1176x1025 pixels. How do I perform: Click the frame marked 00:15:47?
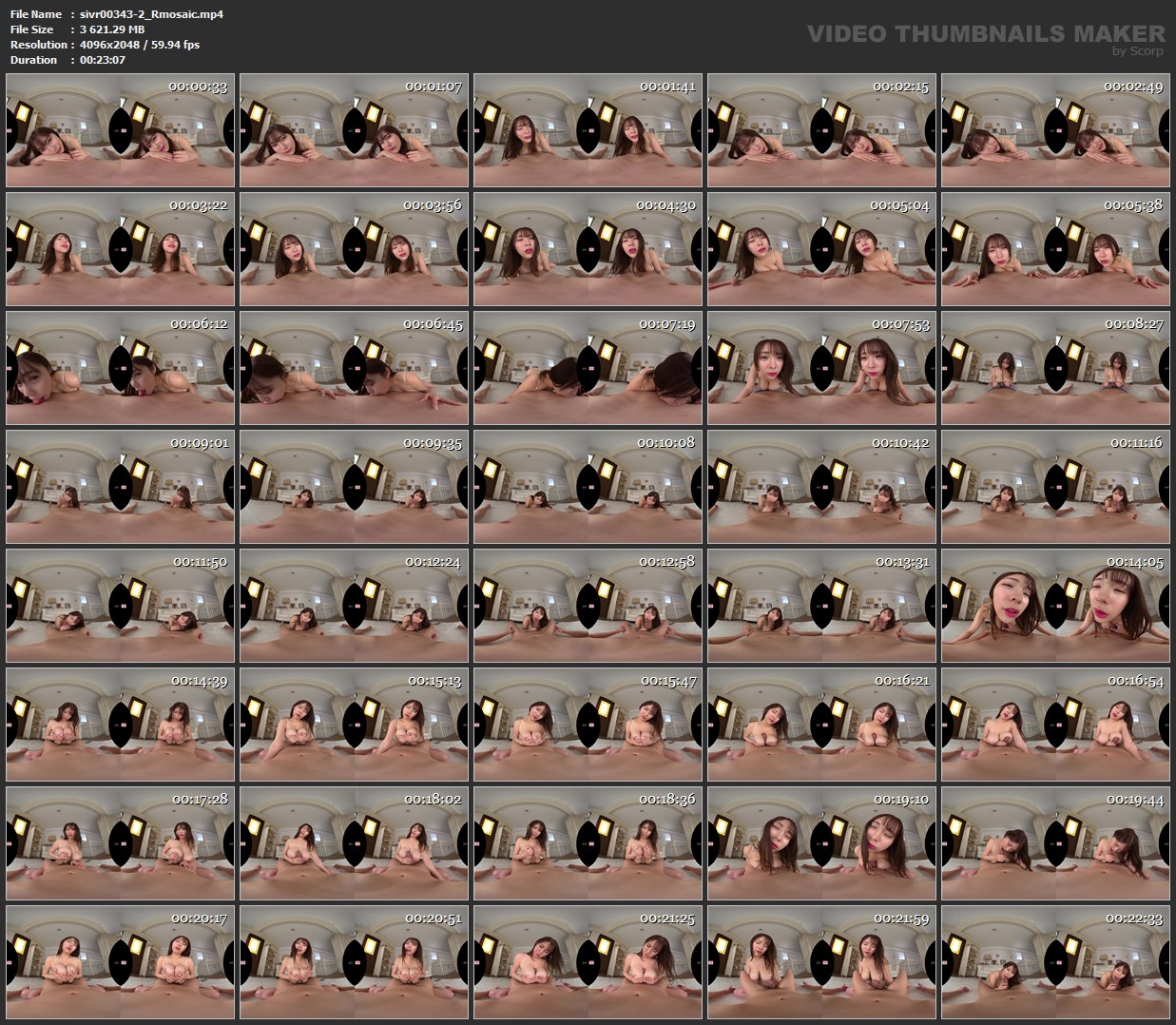(x=588, y=725)
